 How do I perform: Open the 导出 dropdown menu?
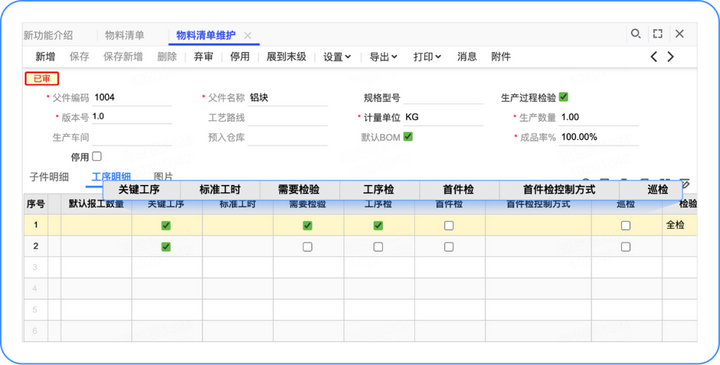pyautogui.click(x=383, y=57)
